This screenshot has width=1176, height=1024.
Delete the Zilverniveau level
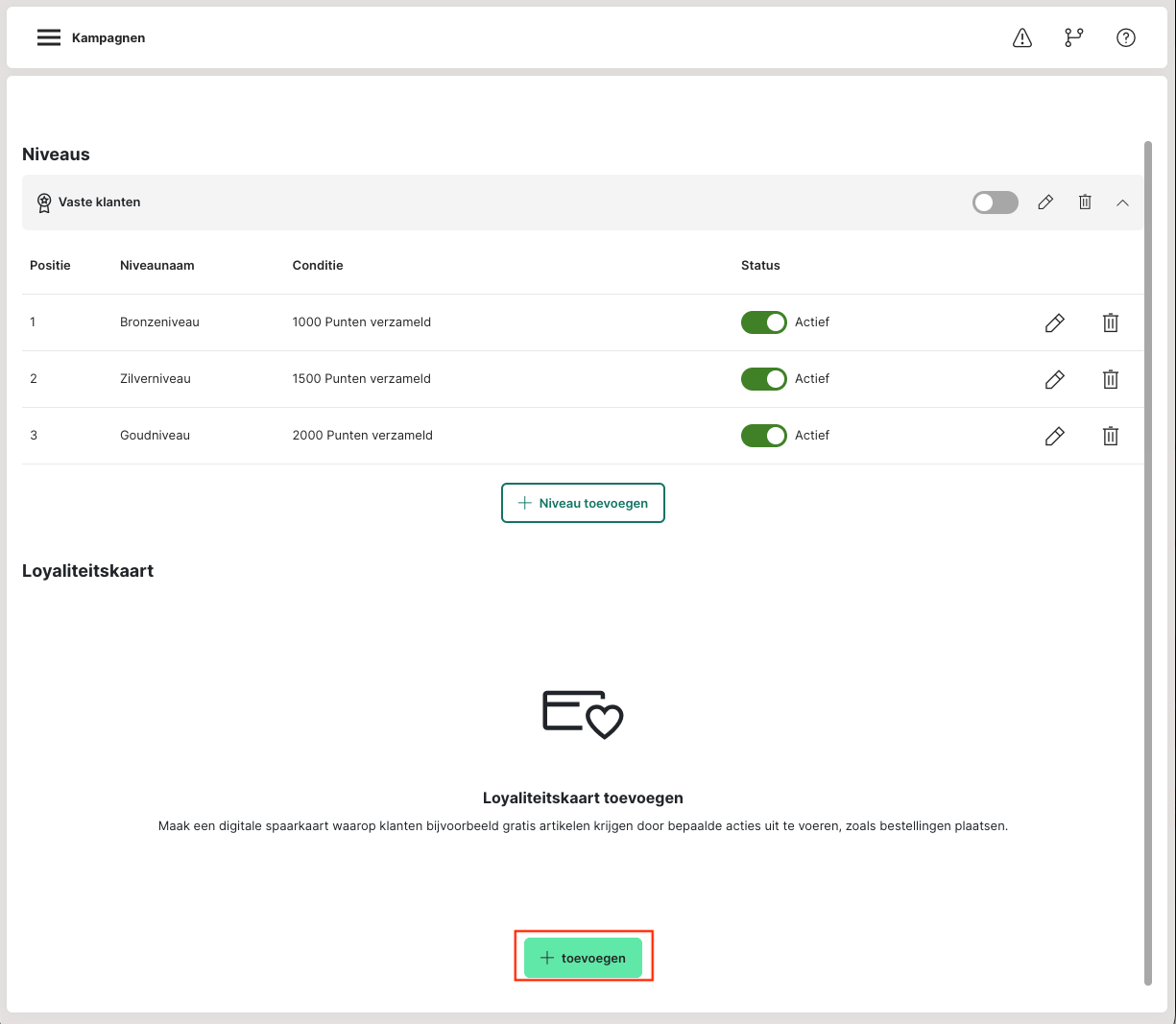[1111, 380]
